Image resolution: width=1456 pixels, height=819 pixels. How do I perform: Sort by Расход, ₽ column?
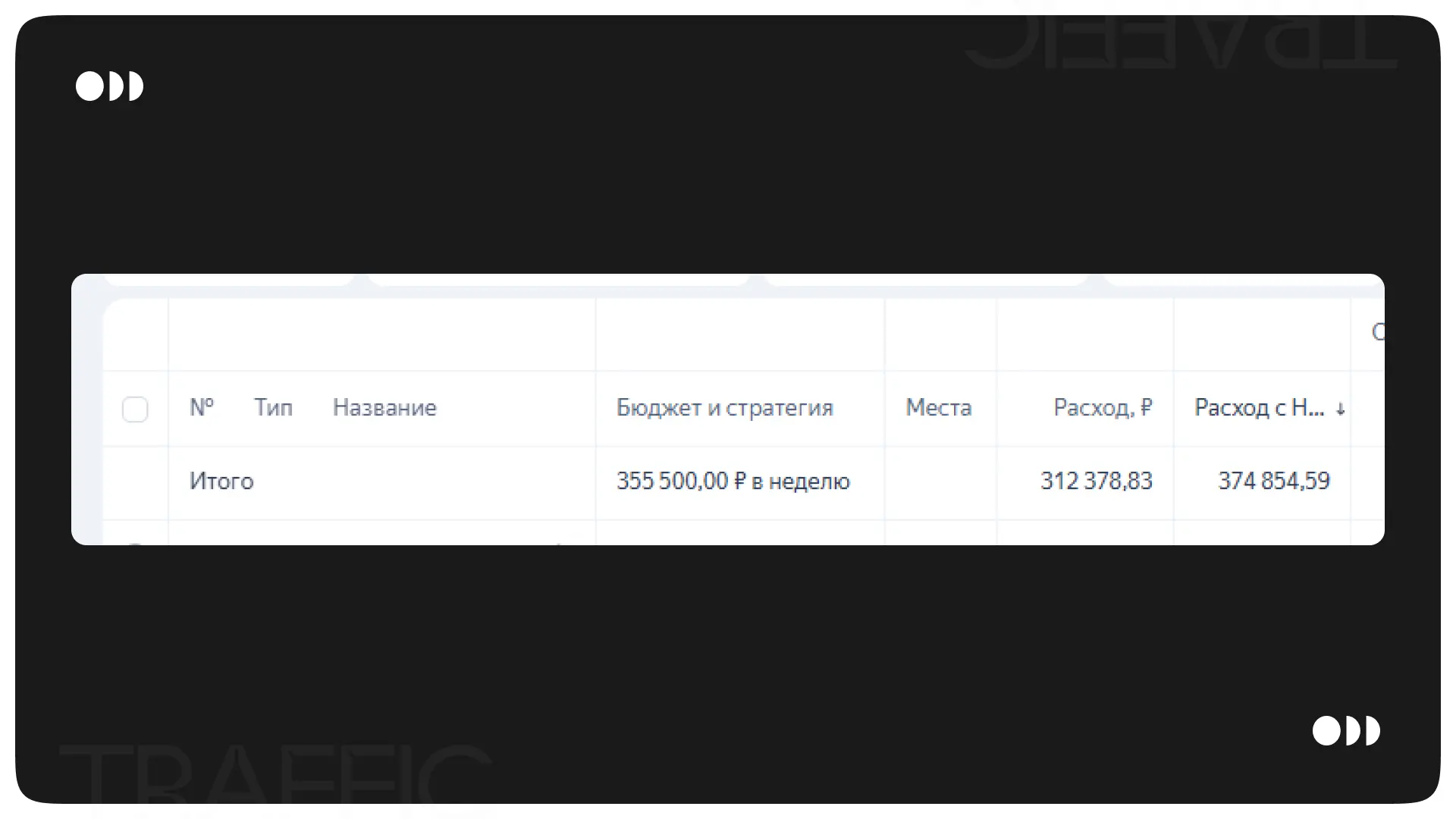point(1103,408)
